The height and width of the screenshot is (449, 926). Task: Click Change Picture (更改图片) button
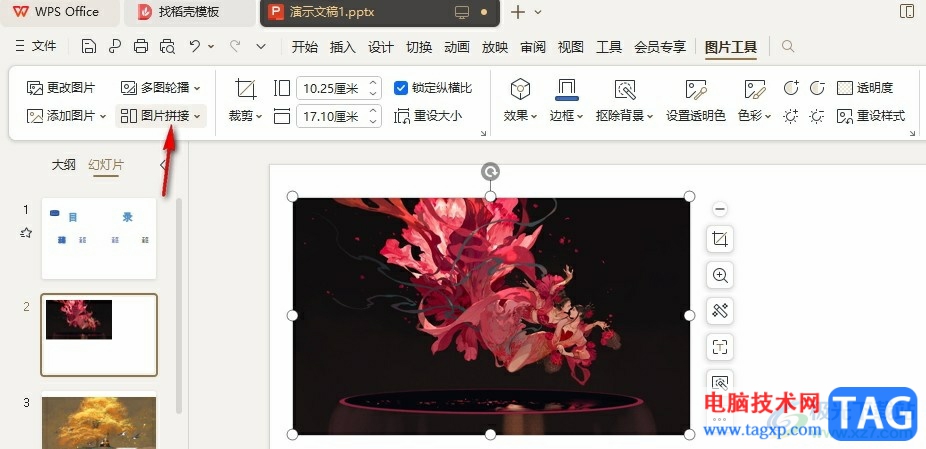[x=61, y=88]
